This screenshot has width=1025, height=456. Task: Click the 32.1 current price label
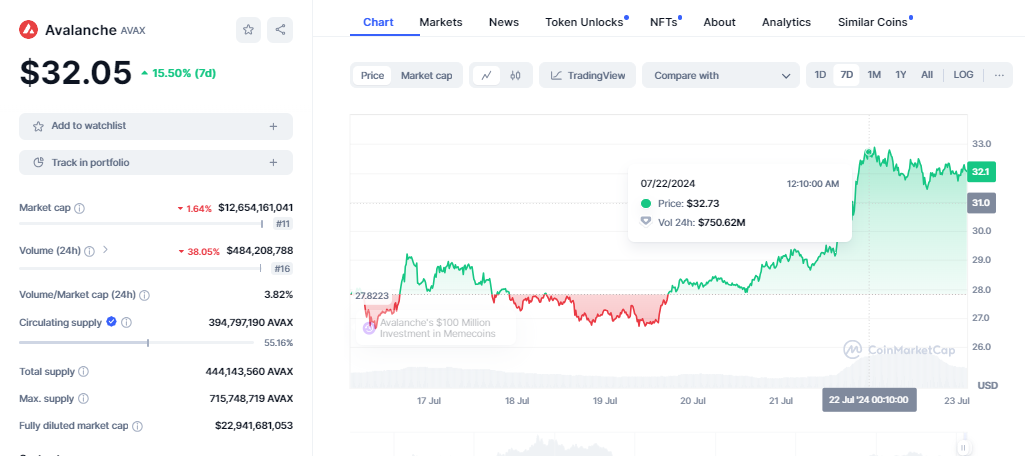point(981,172)
